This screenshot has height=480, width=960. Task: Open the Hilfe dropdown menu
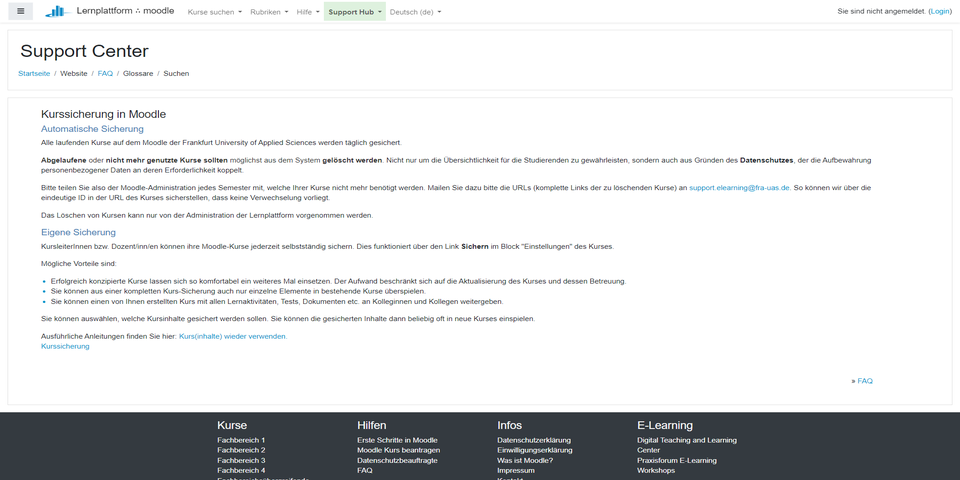coord(307,12)
